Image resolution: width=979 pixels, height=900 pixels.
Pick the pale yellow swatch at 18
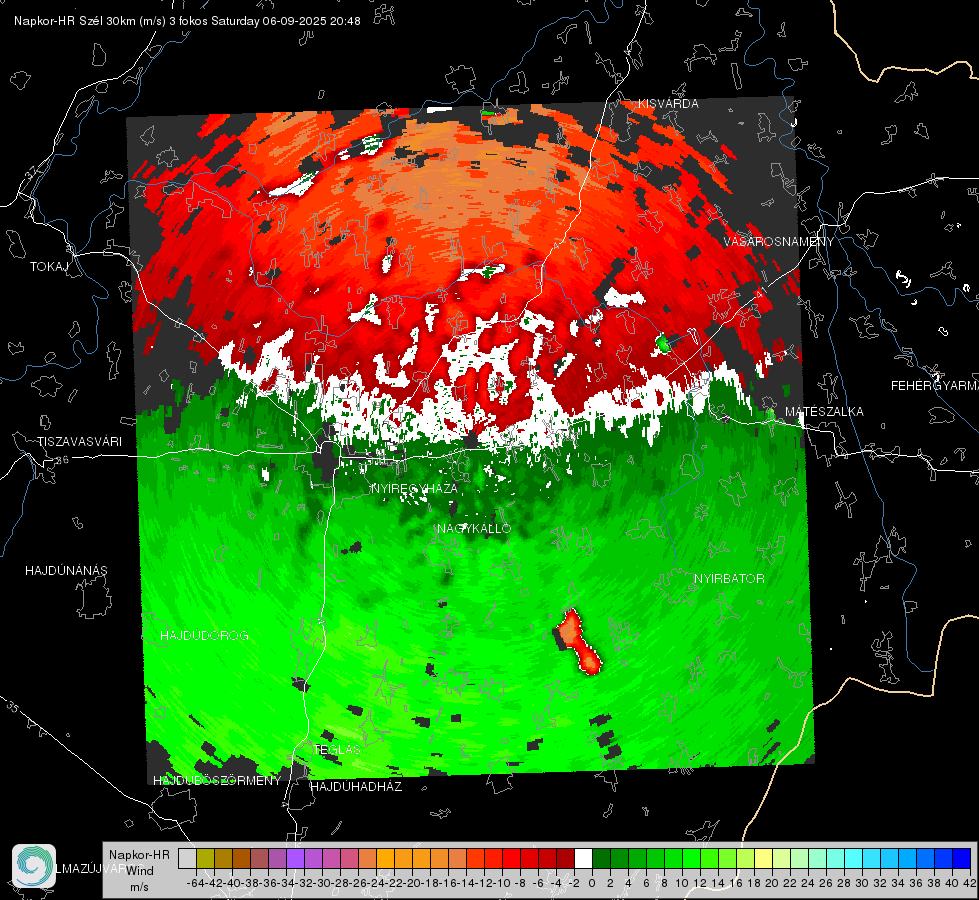point(763,858)
